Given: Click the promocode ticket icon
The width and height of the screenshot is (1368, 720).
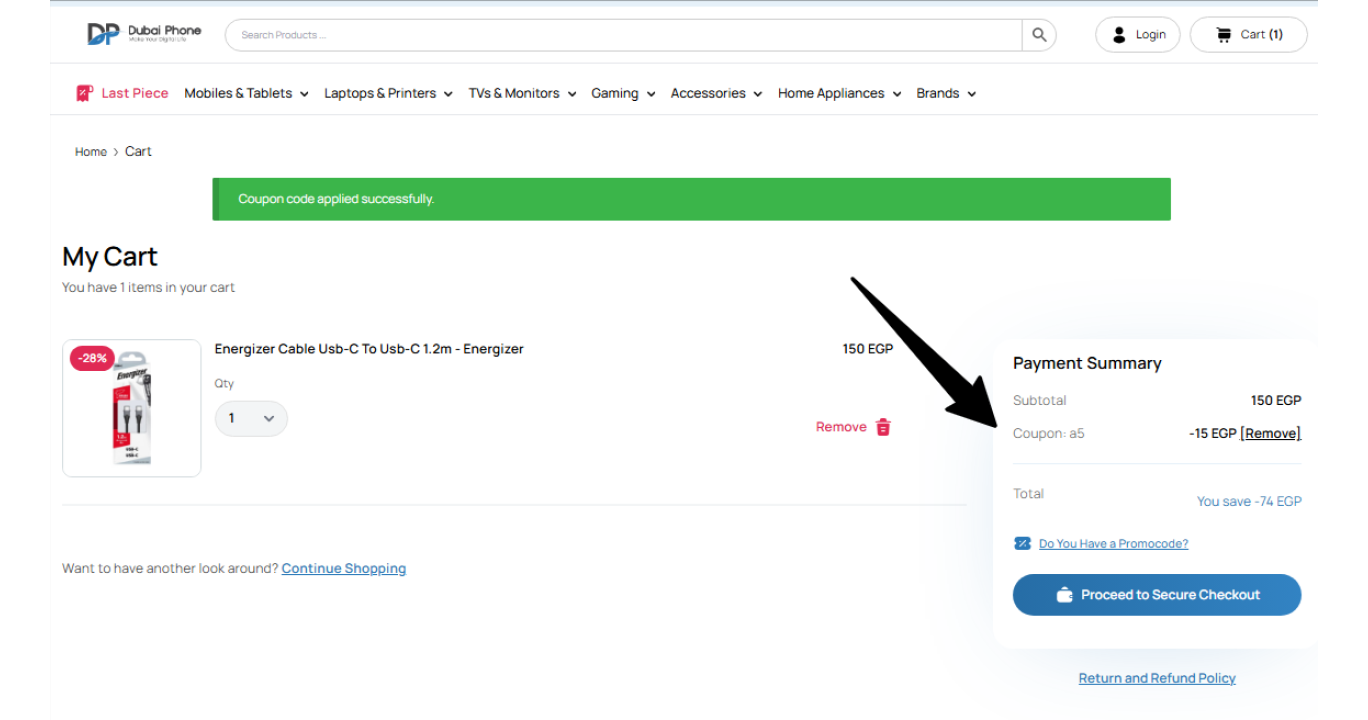Looking at the screenshot, I should [1022, 544].
